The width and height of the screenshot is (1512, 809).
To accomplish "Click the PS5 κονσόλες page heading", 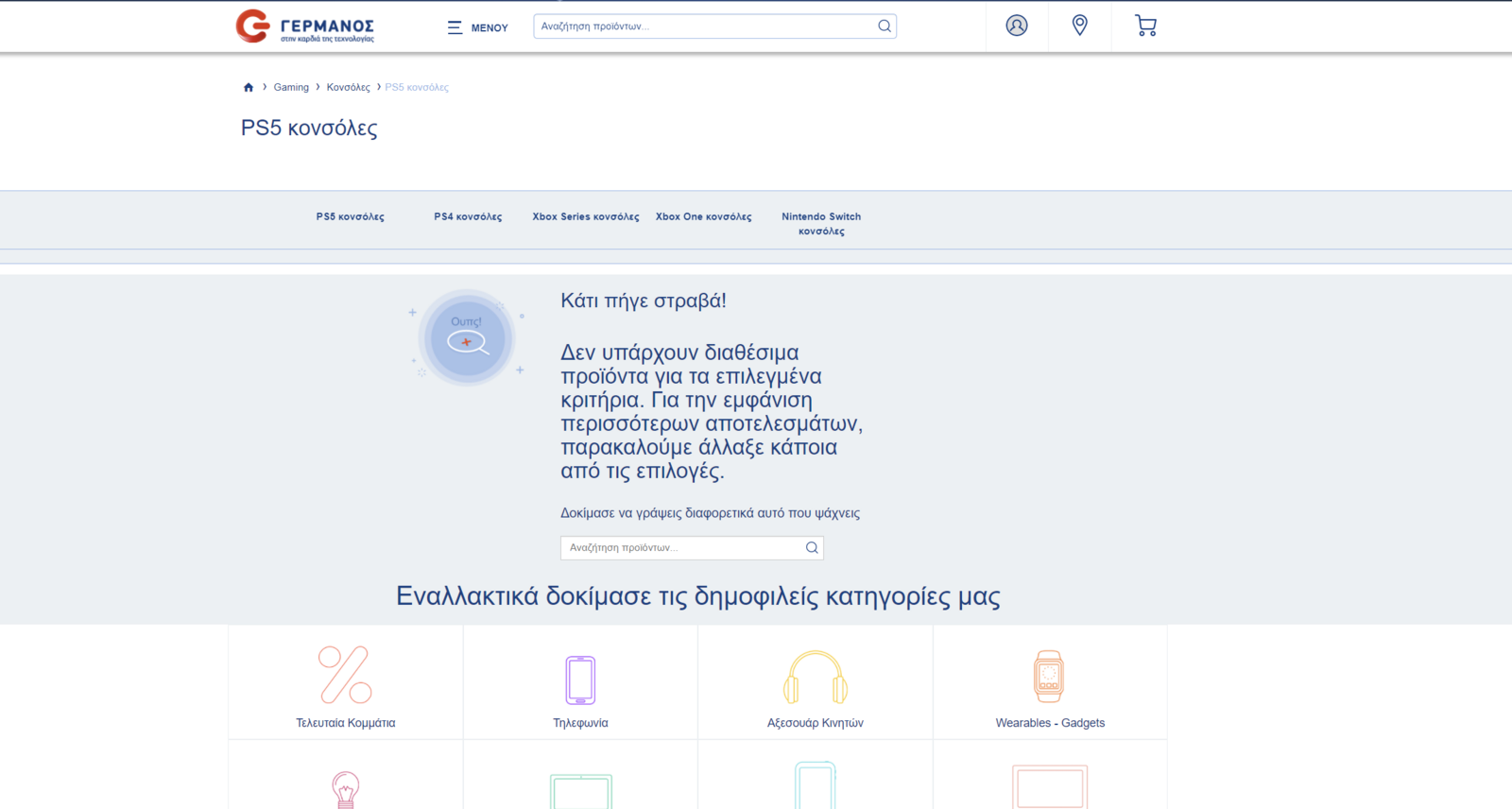I will point(309,129).
